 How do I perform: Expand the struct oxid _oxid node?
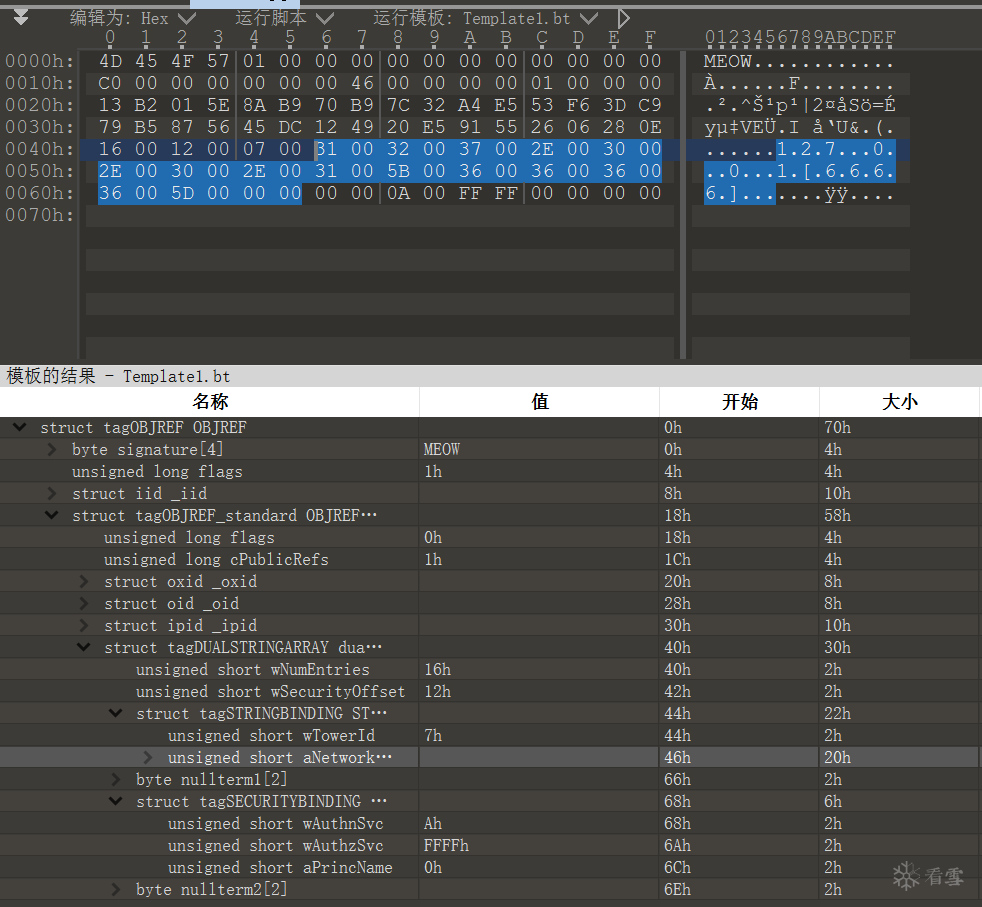84,582
